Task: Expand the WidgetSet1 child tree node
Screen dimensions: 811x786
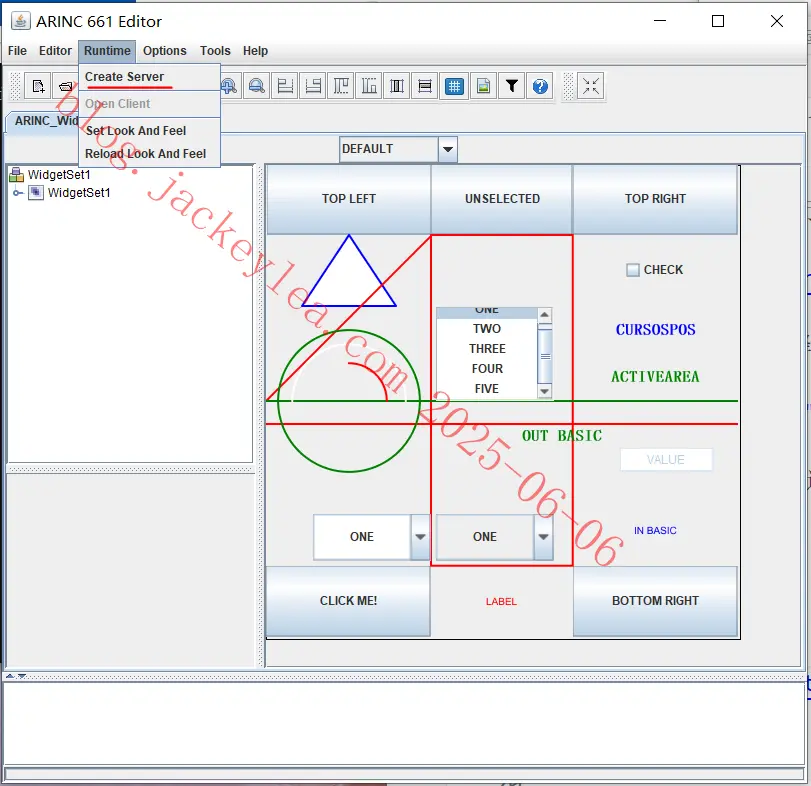Action: [x=18, y=193]
